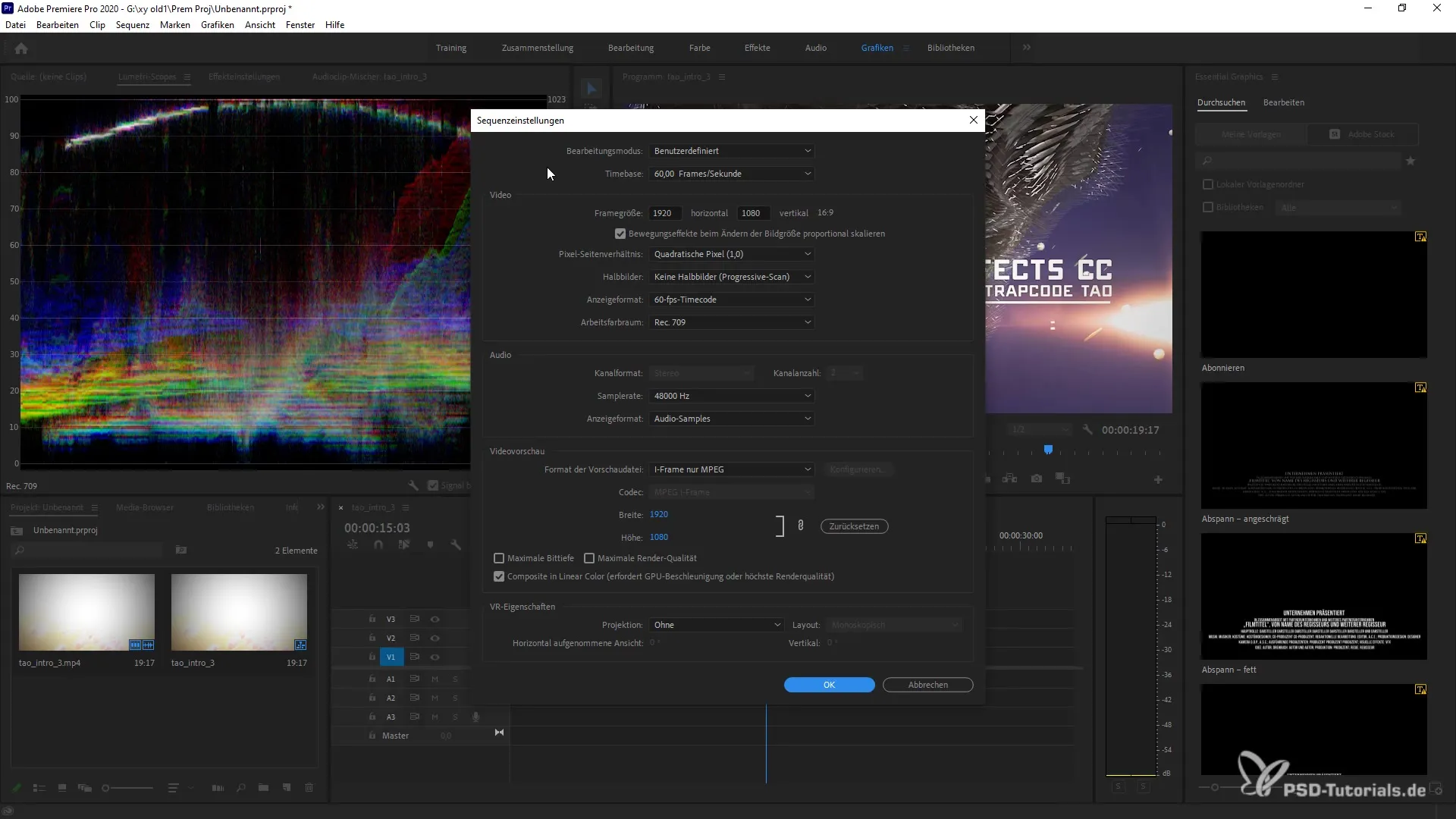Image resolution: width=1456 pixels, height=819 pixels.
Task: Open the Bearbeitungsmodus dropdown
Action: [x=731, y=151]
